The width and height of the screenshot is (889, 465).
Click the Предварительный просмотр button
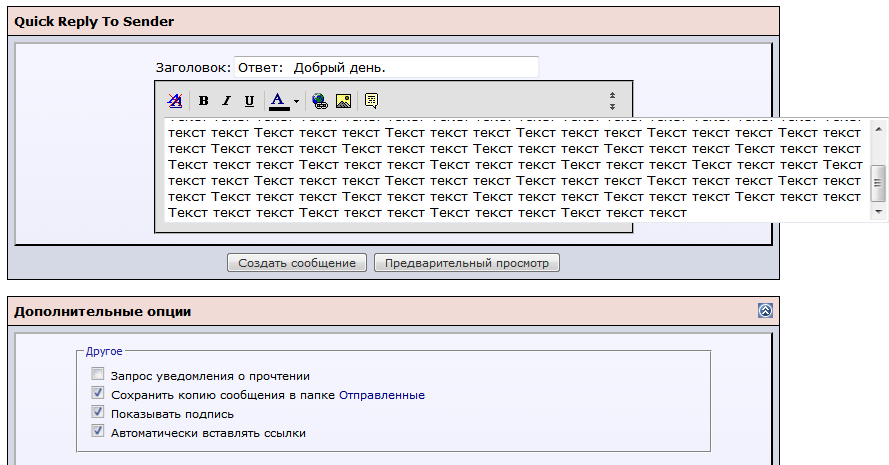(x=467, y=263)
